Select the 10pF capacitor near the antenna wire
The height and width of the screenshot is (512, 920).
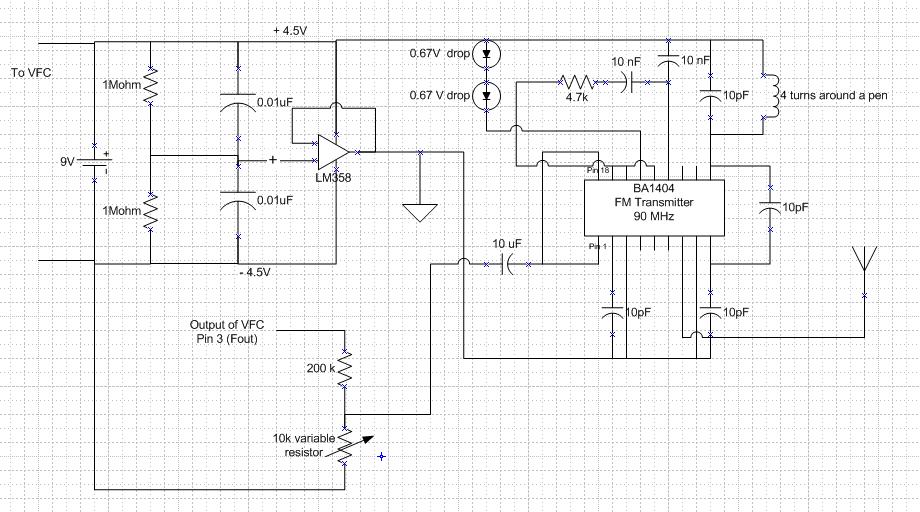tap(710, 314)
